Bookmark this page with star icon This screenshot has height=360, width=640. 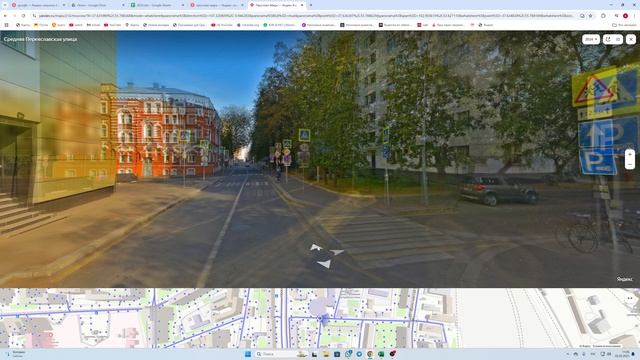591,16
